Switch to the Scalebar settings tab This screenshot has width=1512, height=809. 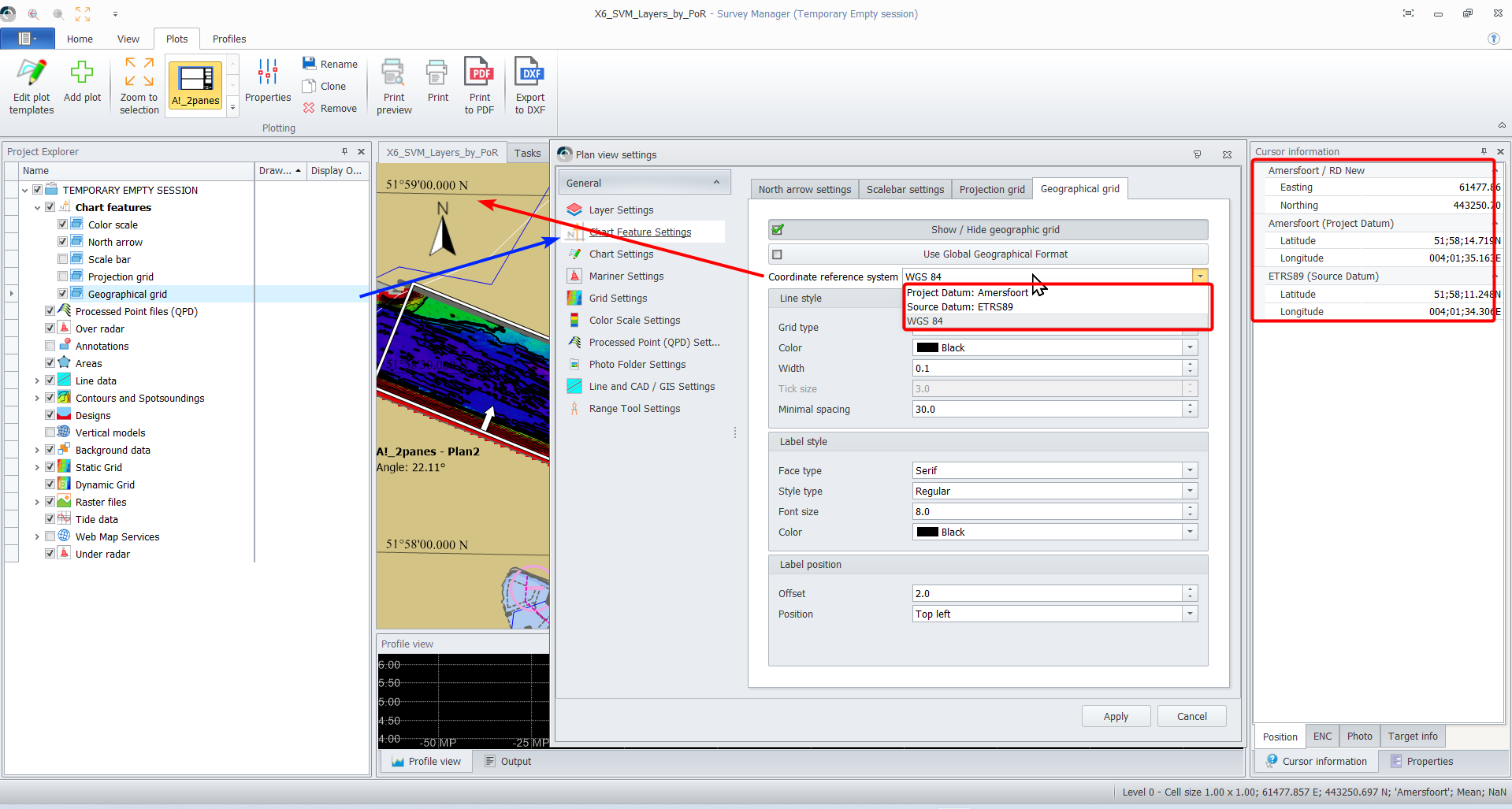tap(905, 189)
